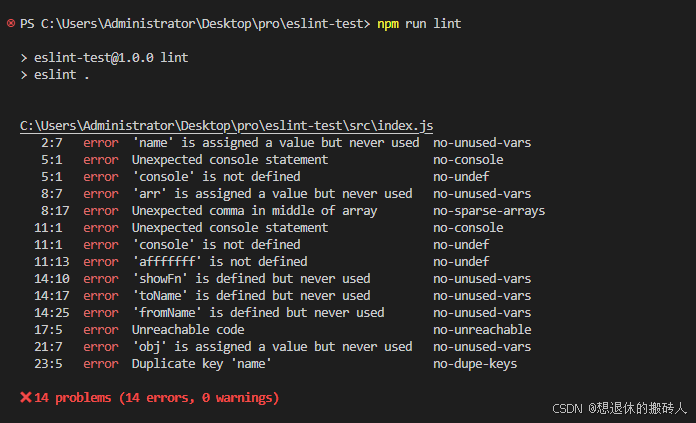Image resolution: width=696 pixels, height=423 pixels.
Task: Click location 14:10 of the 'showFn' error
Action: click(x=51, y=279)
